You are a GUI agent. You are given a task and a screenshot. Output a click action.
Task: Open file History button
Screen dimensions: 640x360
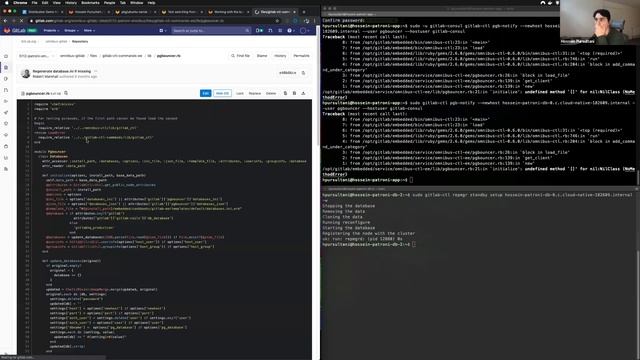pyautogui.click(x=280, y=56)
